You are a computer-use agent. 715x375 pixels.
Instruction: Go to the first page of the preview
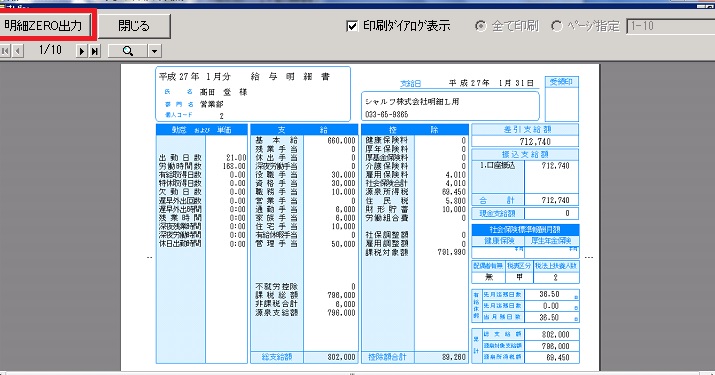[x=5, y=51]
